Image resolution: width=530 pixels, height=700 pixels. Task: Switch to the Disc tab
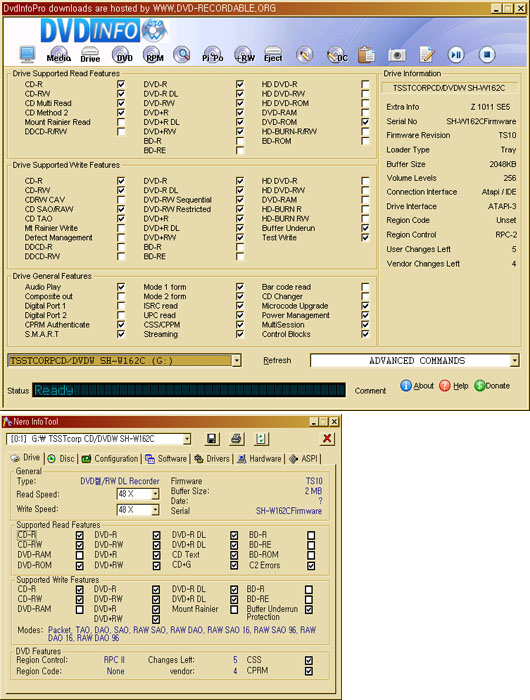click(61, 458)
